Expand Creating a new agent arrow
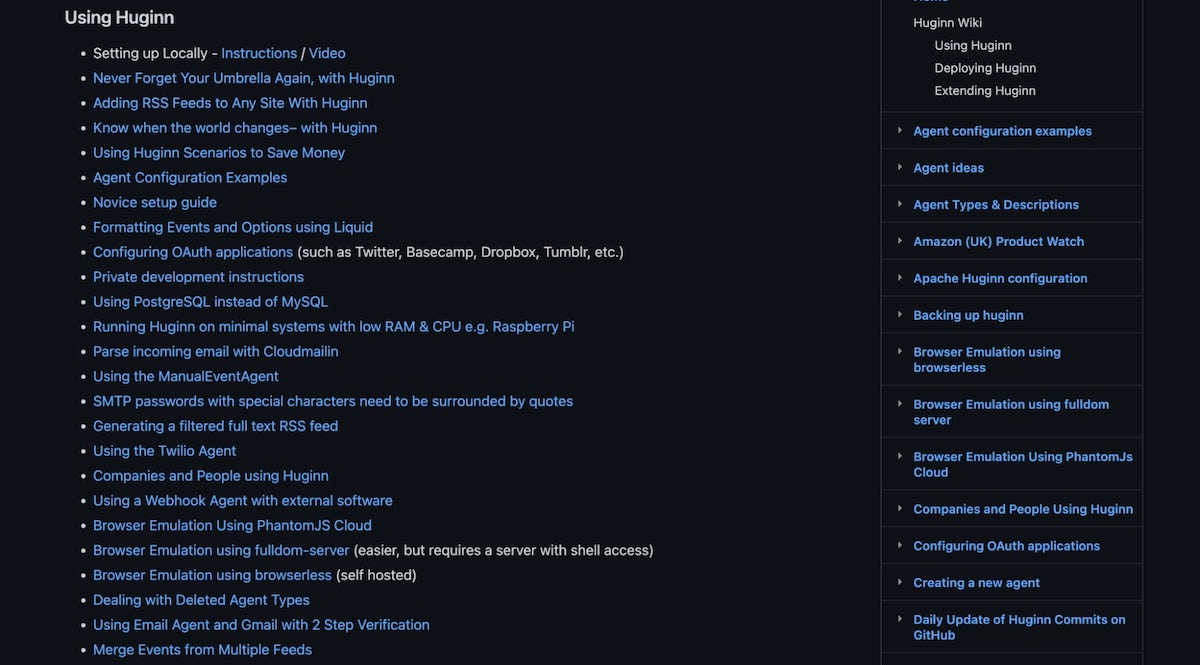The image size is (1200, 665). tap(900, 583)
